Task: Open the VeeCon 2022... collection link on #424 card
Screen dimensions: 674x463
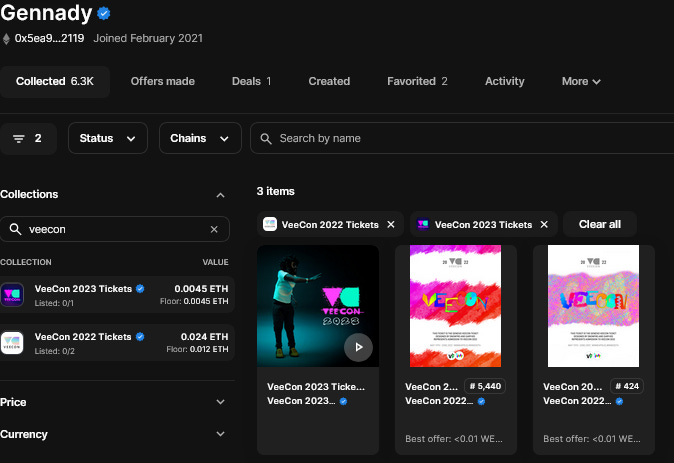Action: [x=577, y=401]
